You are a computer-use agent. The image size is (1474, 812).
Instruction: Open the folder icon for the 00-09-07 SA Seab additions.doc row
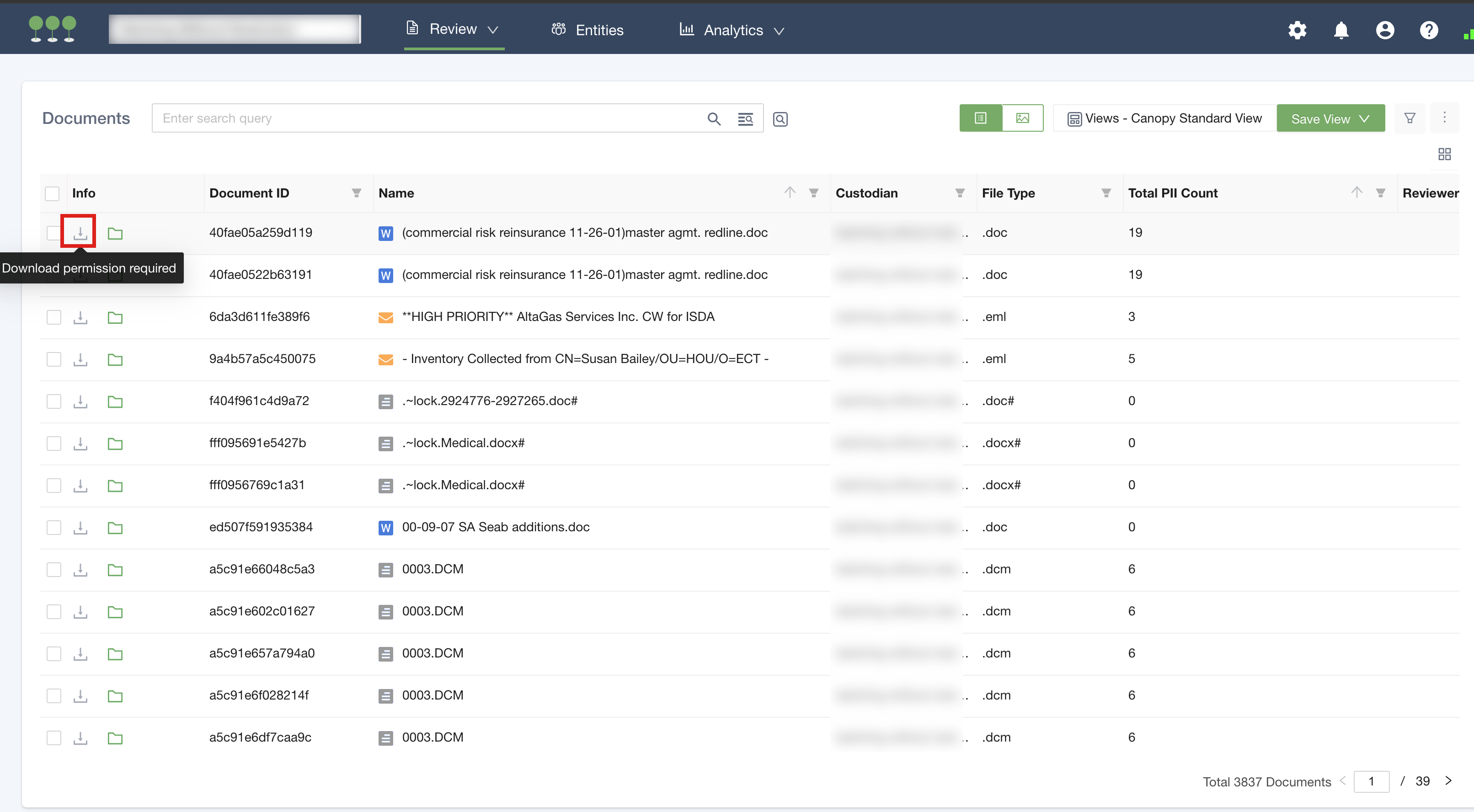pyautogui.click(x=115, y=528)
